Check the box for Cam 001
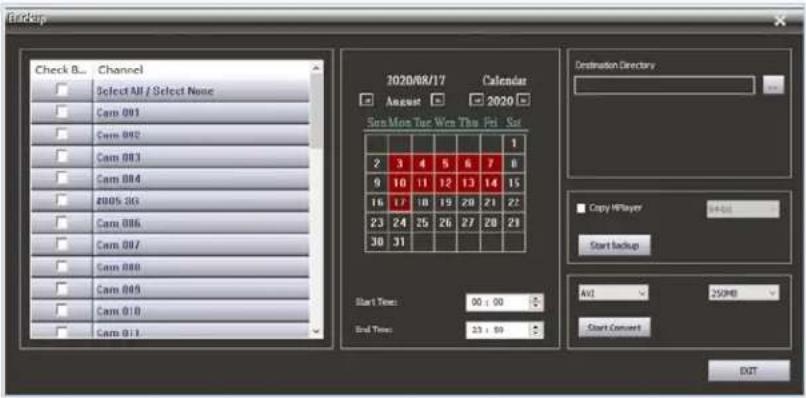 [62, 112]
